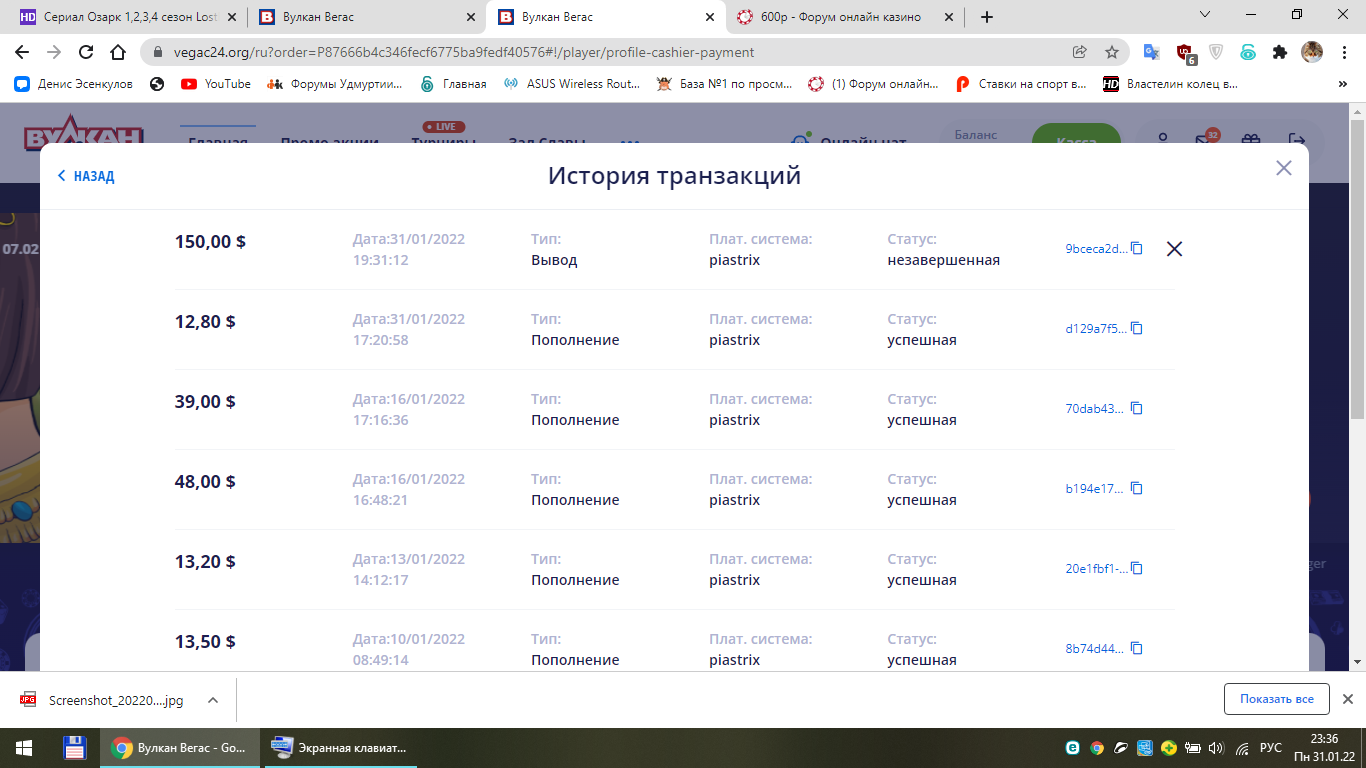The height and width of the screenshot is (768, 1366).
Task: Open the floppy disk taskbar app
Action: point(73,748)
